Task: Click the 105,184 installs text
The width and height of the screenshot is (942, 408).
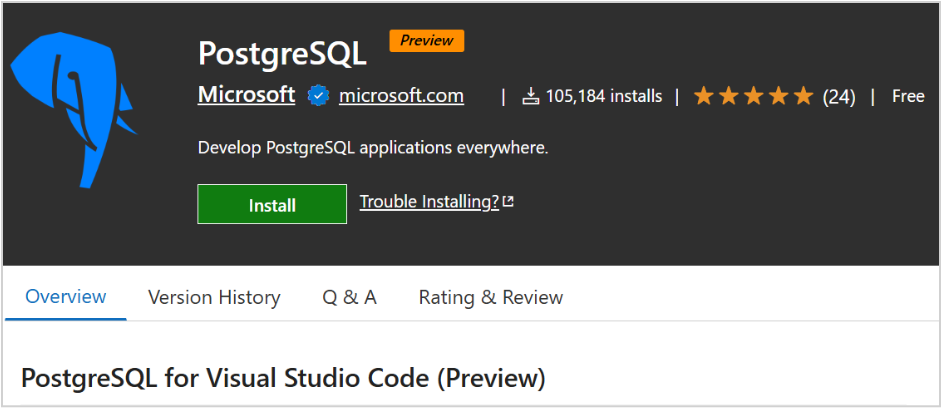Action: point(604,96)
